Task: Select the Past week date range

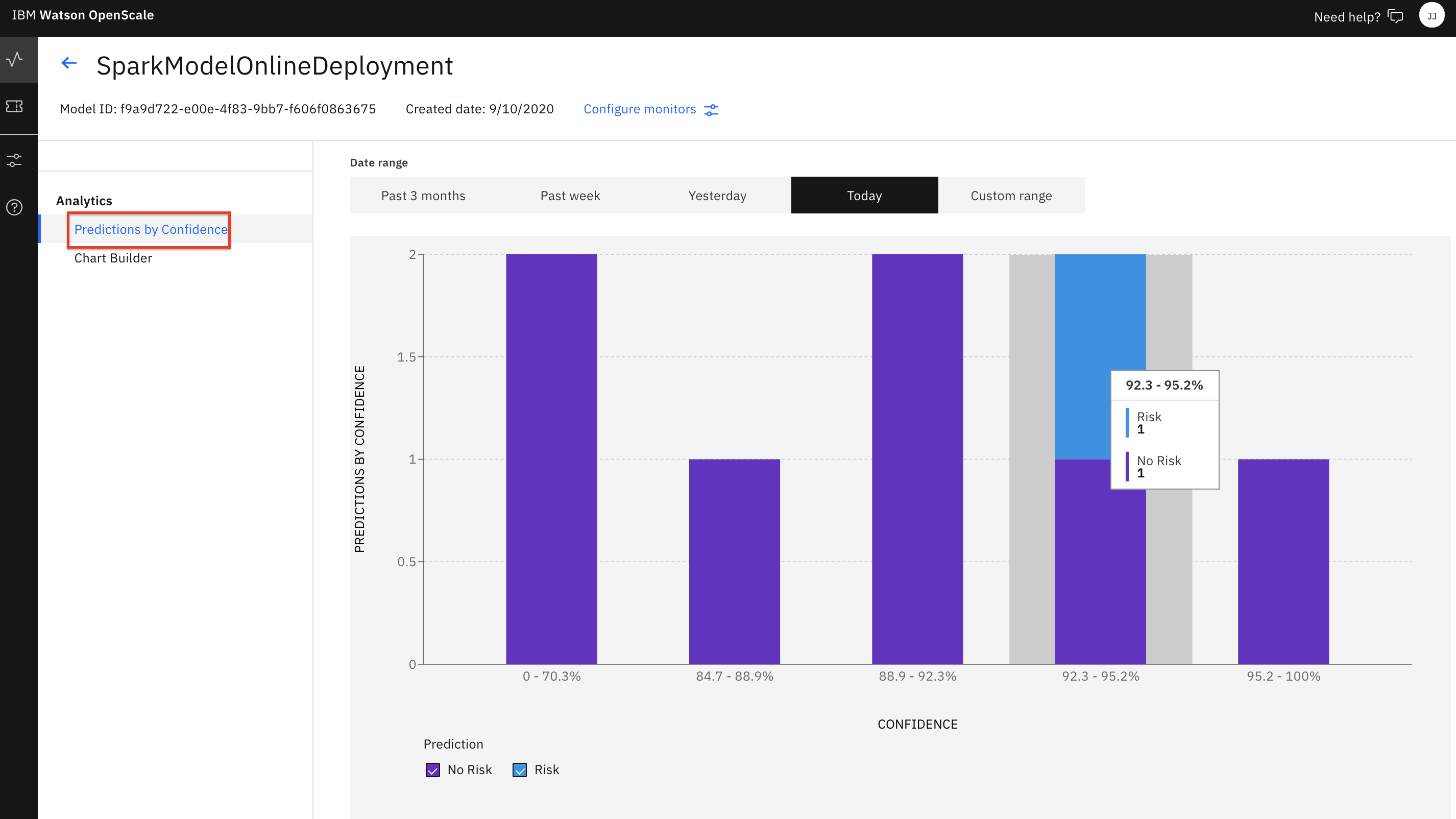Action: [570, 196]
